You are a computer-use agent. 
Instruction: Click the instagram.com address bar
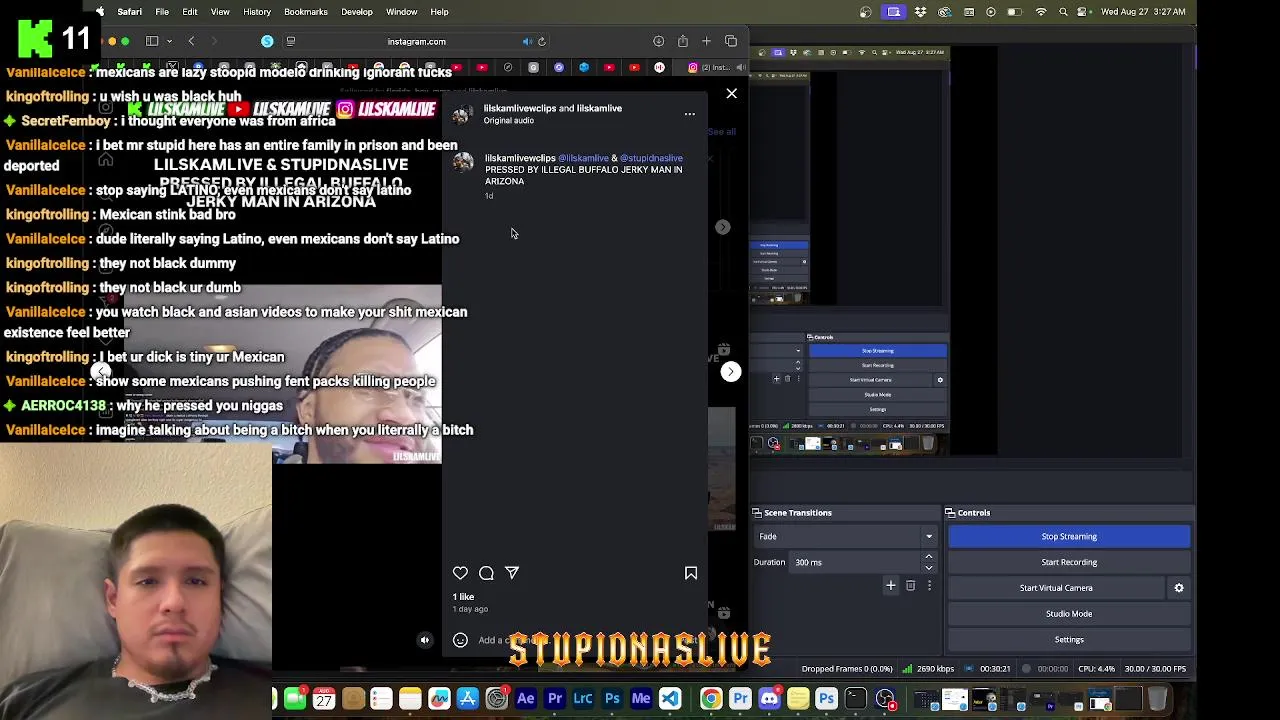pos(417,41)
